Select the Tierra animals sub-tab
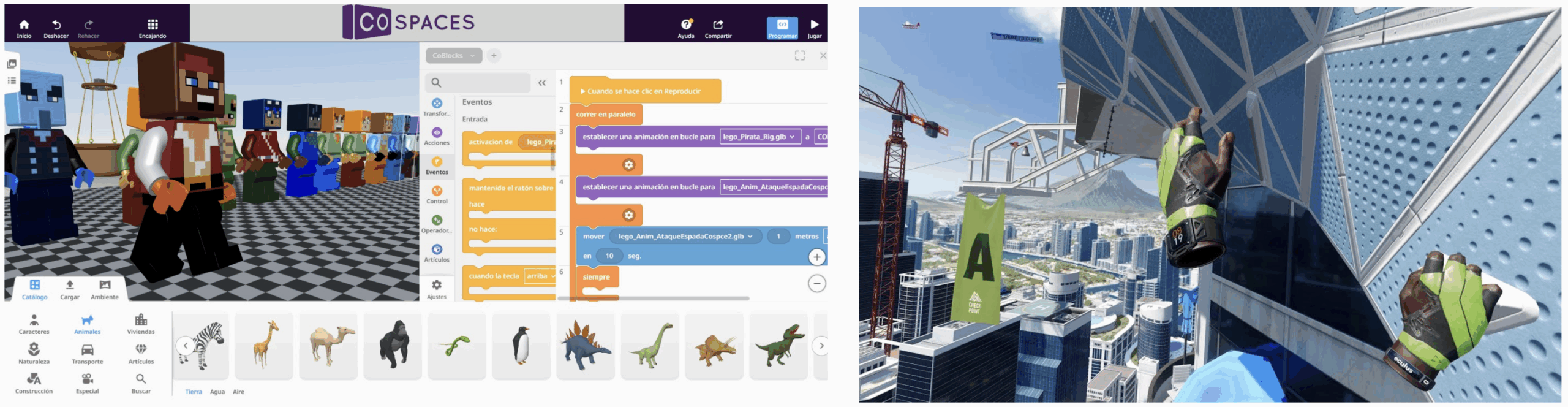This screenshot has height=407, width=1568. pos(194,392)
